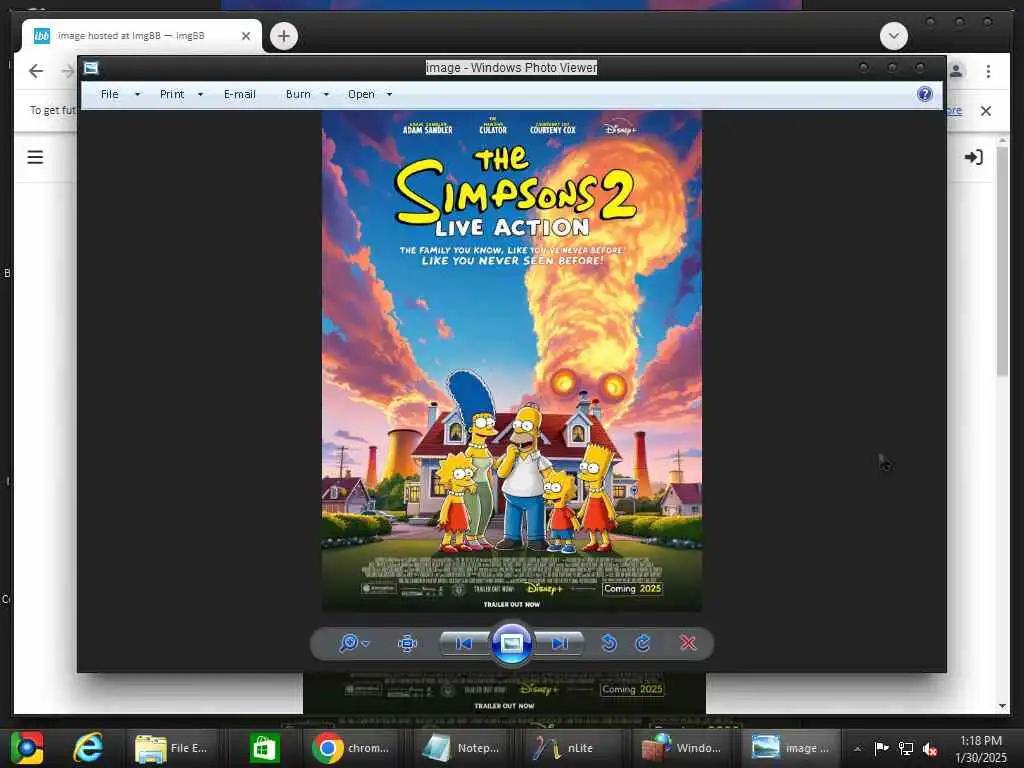
Task: Switch to the image viewer taskbar button
Action: coord(790,748)
